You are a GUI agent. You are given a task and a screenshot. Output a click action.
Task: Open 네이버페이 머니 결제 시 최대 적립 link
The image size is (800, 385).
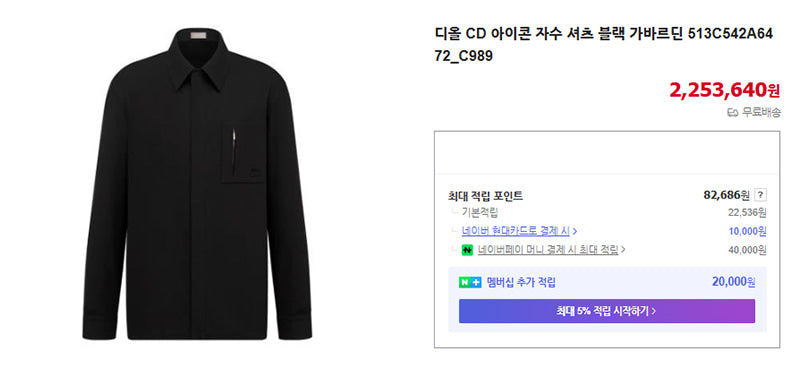(x=548, y=250)
